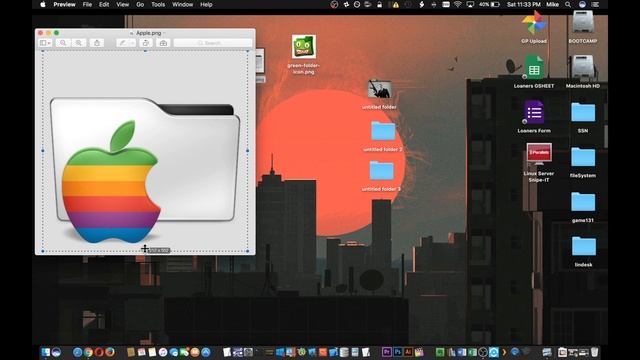The height and width of the screenshot is (360, 640).
Task: Click the zoom in magnifier in Preview
Action: pos(78,43)
